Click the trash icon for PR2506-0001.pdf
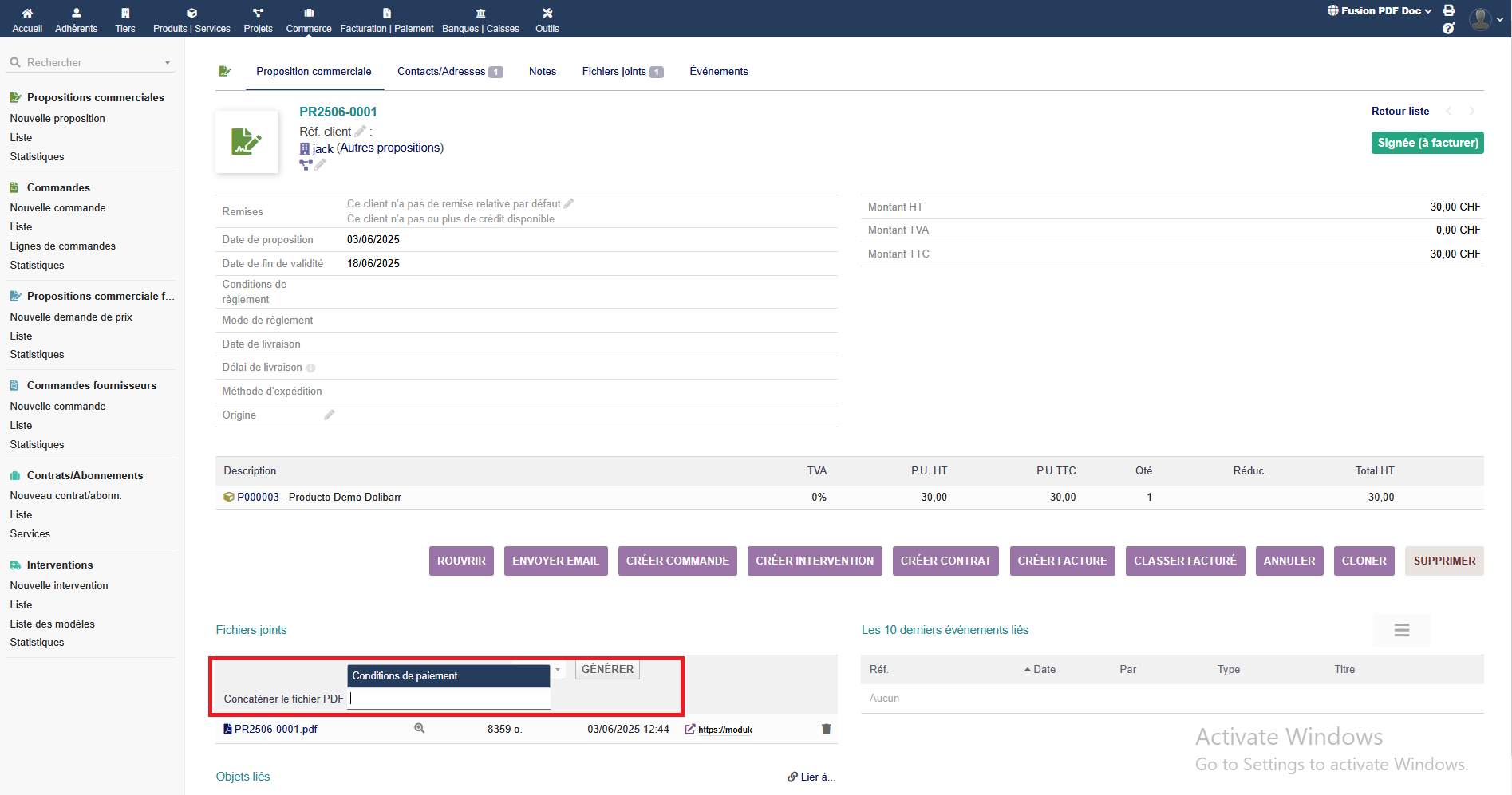This screenshot has height=795, width=1512. pyautogui.click(x=826, y=729)
